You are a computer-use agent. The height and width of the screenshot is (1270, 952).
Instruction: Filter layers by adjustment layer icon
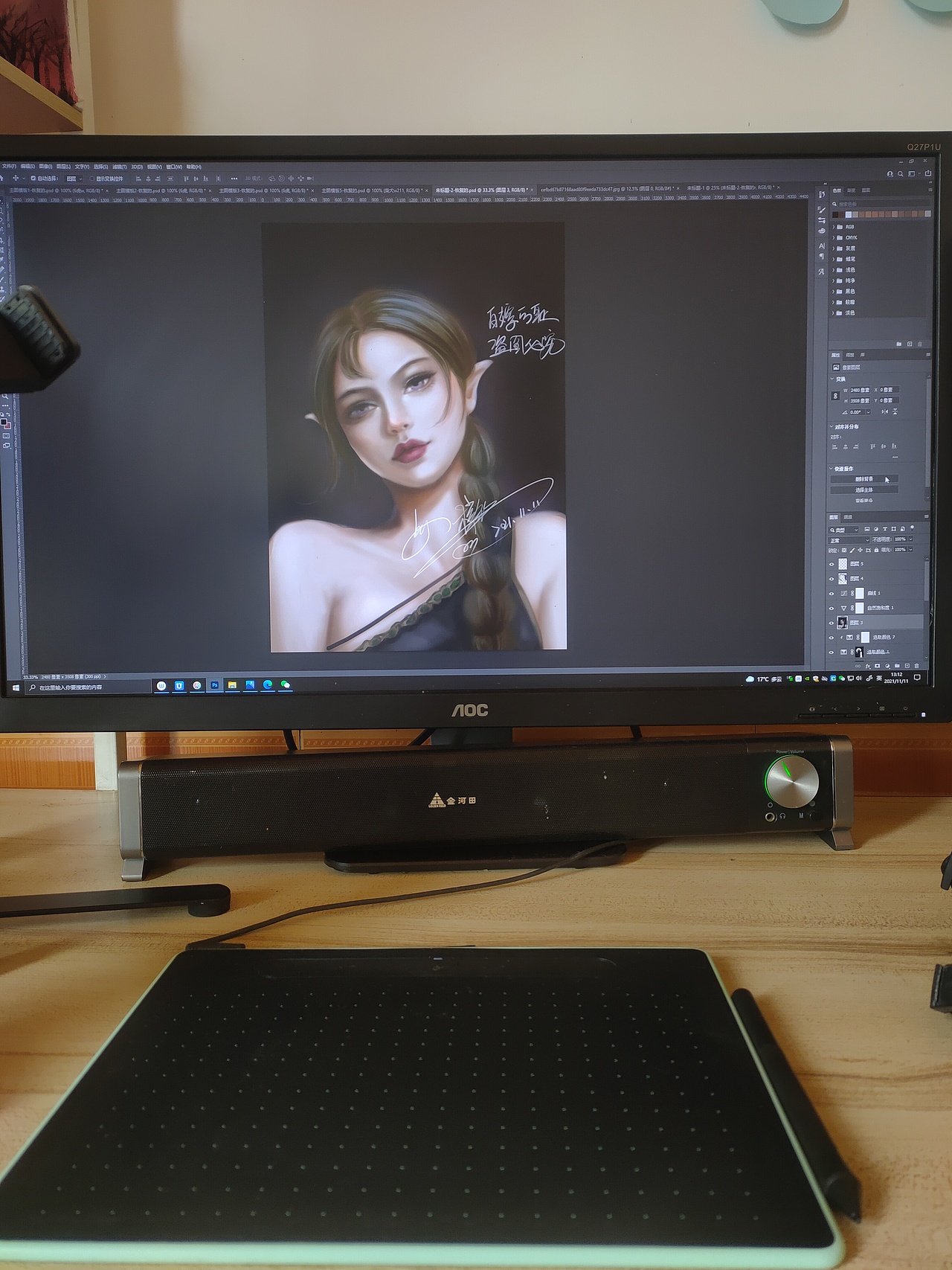tap(876, 529)
